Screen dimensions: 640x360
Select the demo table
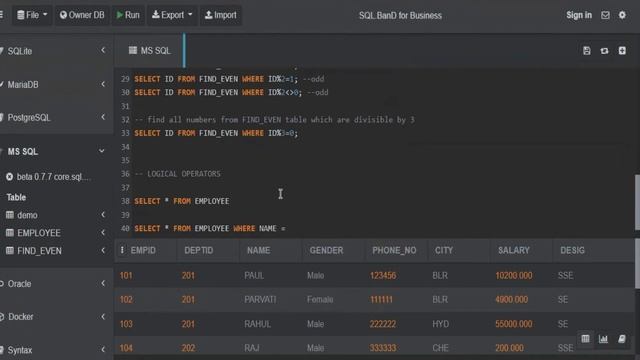tap(27, 215)
